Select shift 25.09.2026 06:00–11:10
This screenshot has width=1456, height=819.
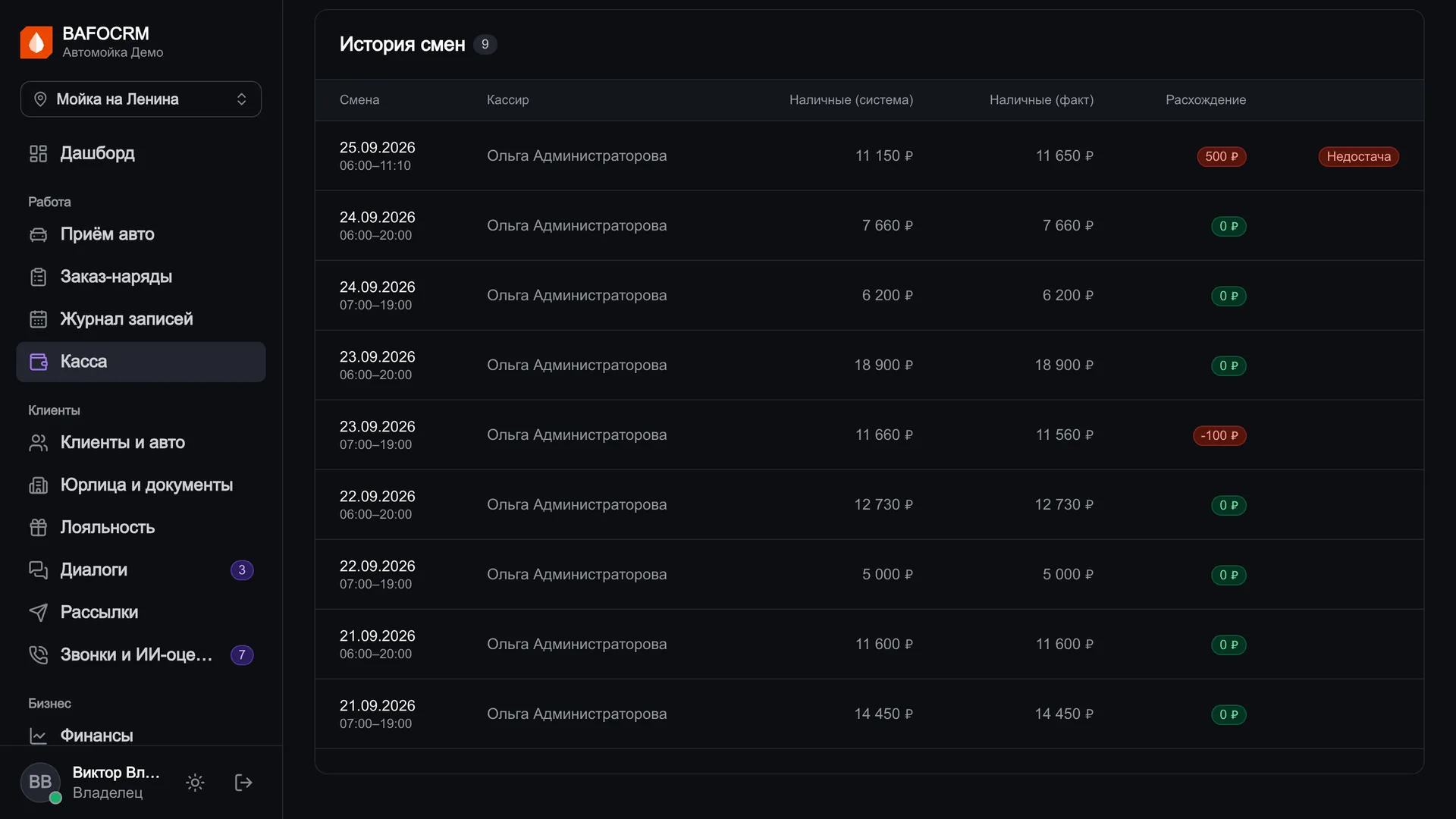pyautogui.click(x=869, y=156)
